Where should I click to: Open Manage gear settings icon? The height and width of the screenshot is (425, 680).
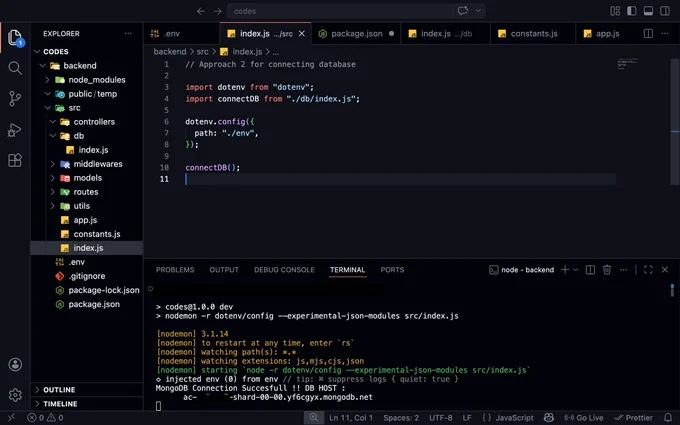[15, 395]
